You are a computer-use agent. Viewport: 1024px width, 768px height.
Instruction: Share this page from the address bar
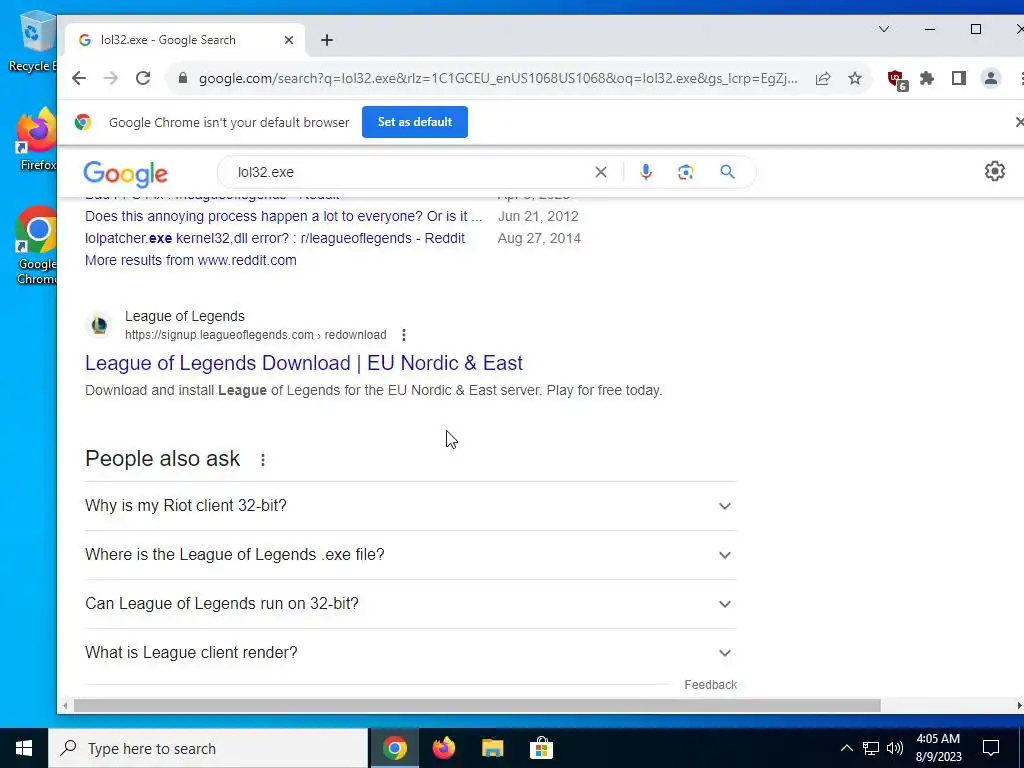823,78
